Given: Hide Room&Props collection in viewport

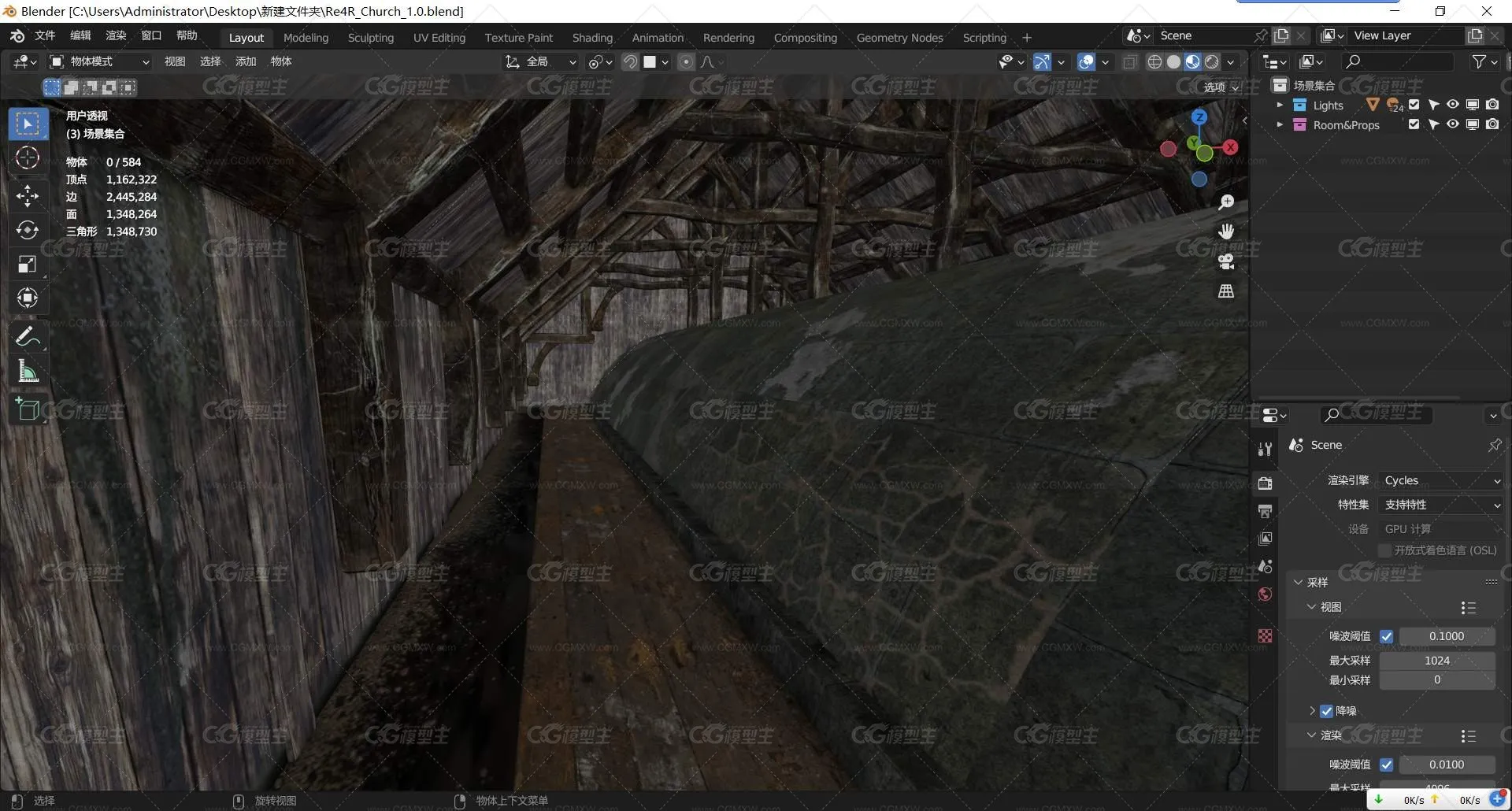Looking at the screenshot, I should click(1452, 124).
